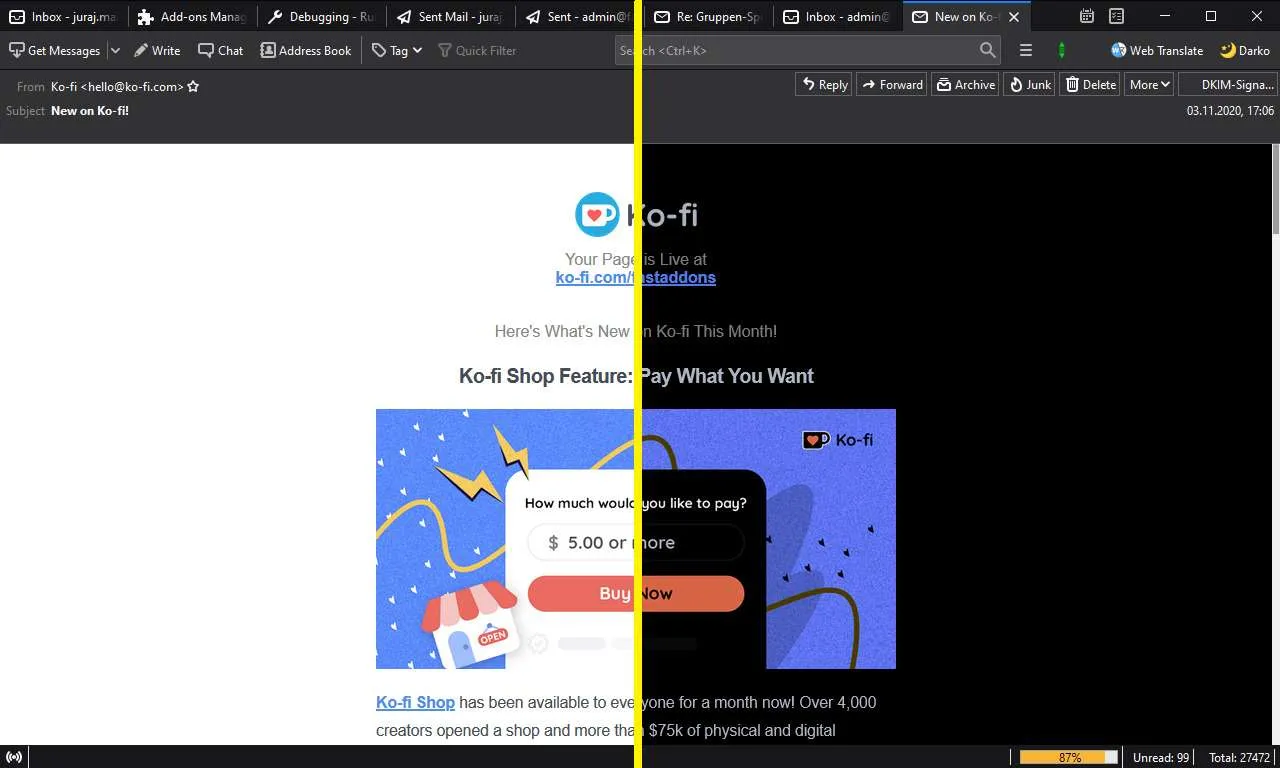Image resolution: width=1280 pixels, height=768 pixels.
Task: Click the search magnifier icon
Action: [988, 50]
